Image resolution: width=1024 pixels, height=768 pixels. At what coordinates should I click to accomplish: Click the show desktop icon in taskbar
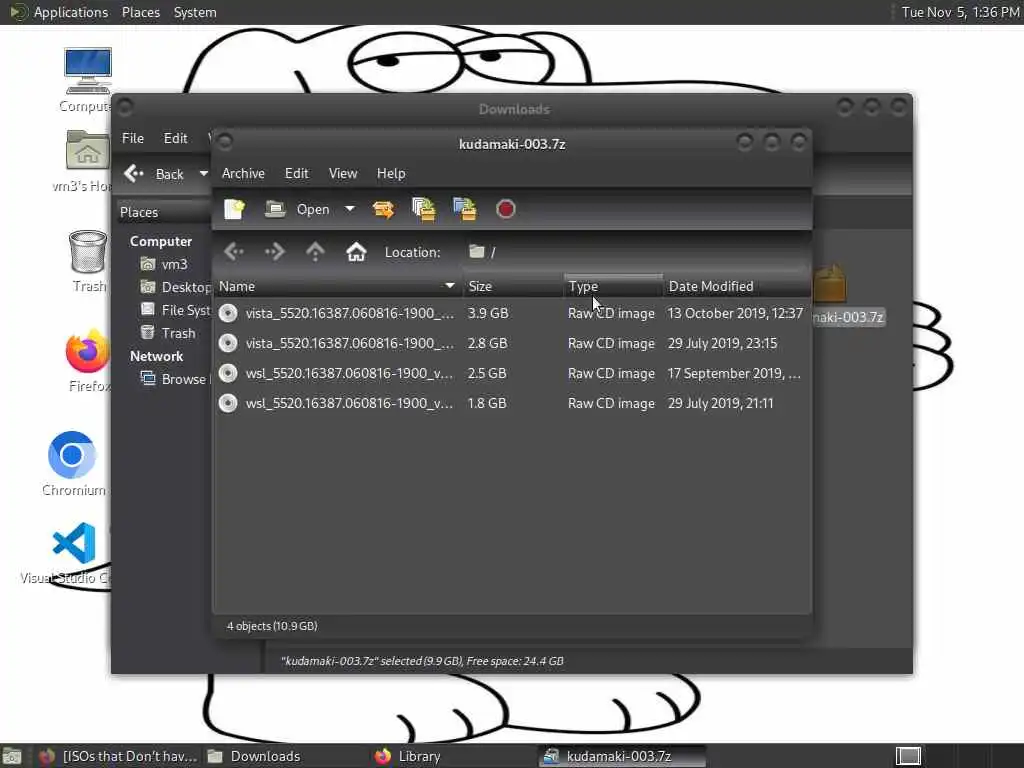click(12, 757)
